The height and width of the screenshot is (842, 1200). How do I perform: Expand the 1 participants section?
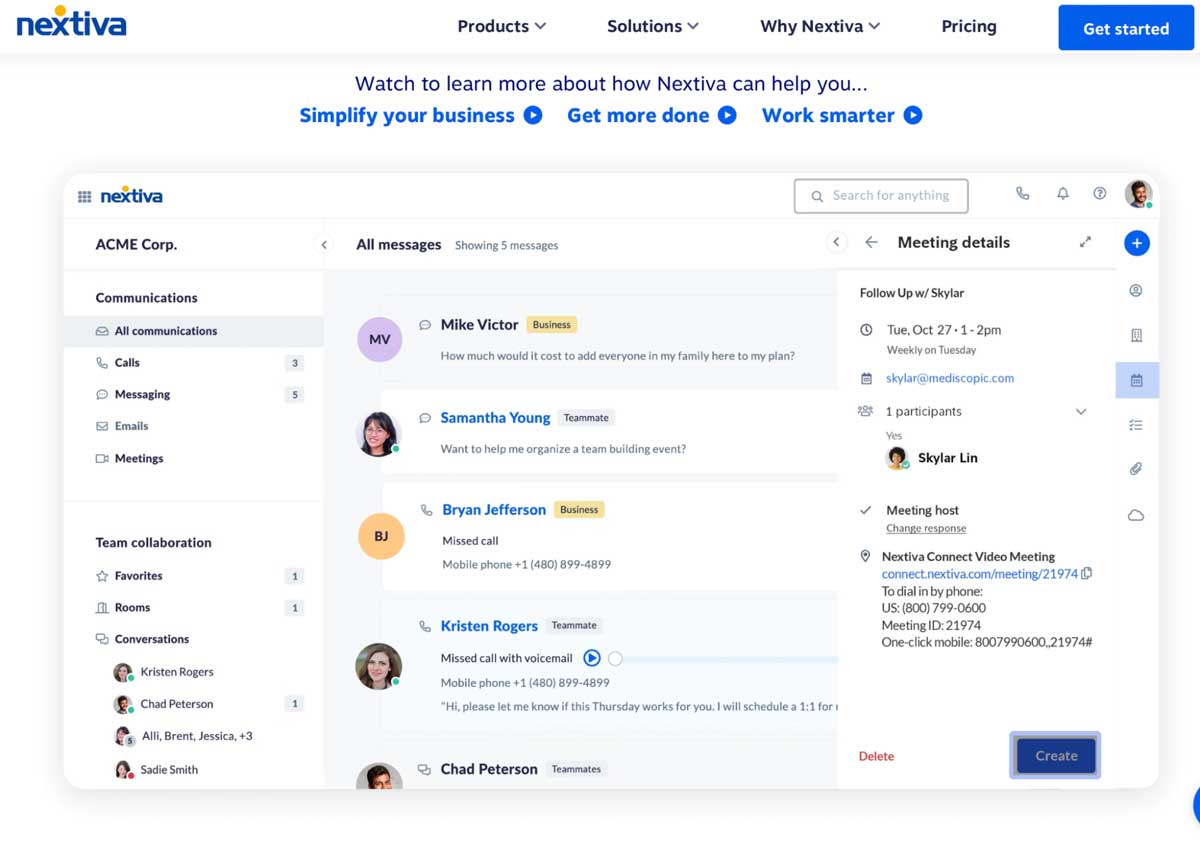pyautogui.click(x=1081, y=411)
